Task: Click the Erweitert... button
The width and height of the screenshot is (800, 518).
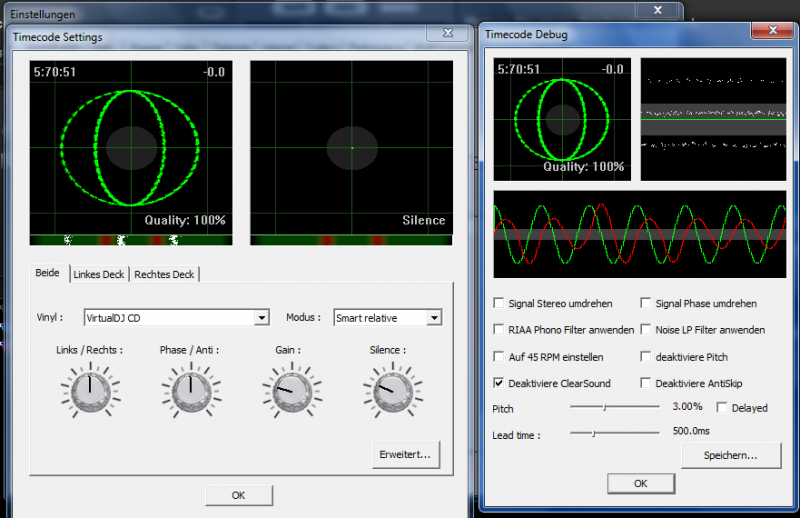Action: pos(405,454)
